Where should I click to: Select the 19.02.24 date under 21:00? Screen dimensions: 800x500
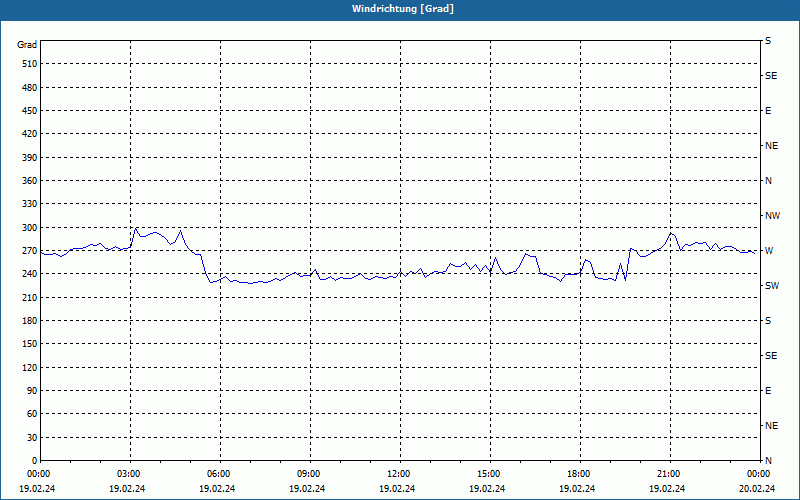[x=667, y=488]
